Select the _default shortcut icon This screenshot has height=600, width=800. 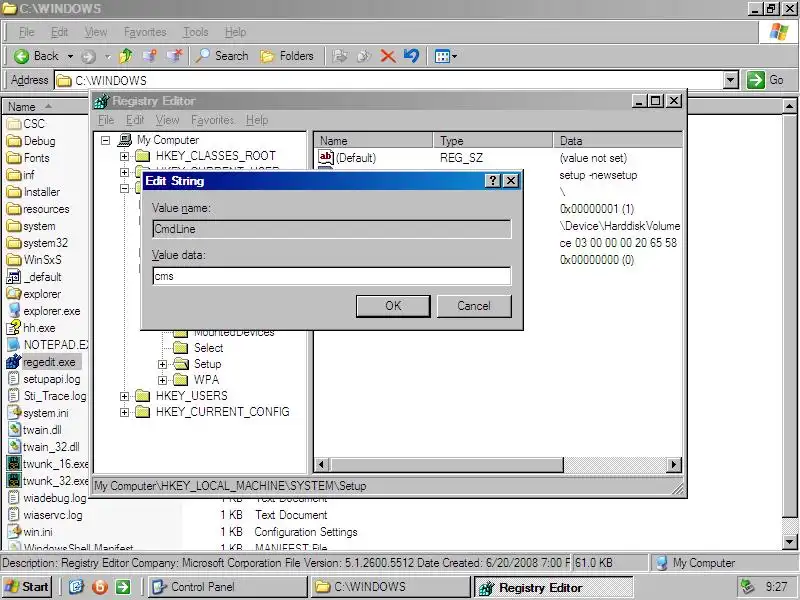coord(13,277)
